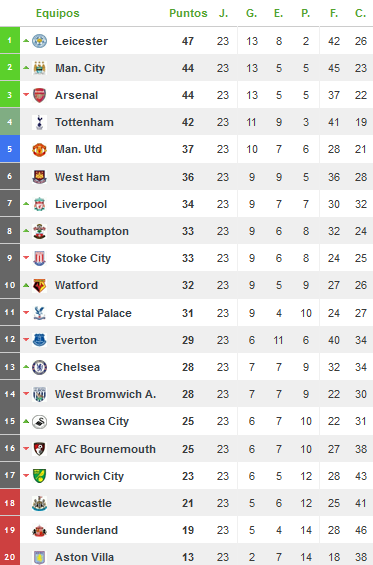Image resolution: width=373 pixels, height=565 pixels.
Task: Sort table by Puntos column header
Action: tap(188, 13)
